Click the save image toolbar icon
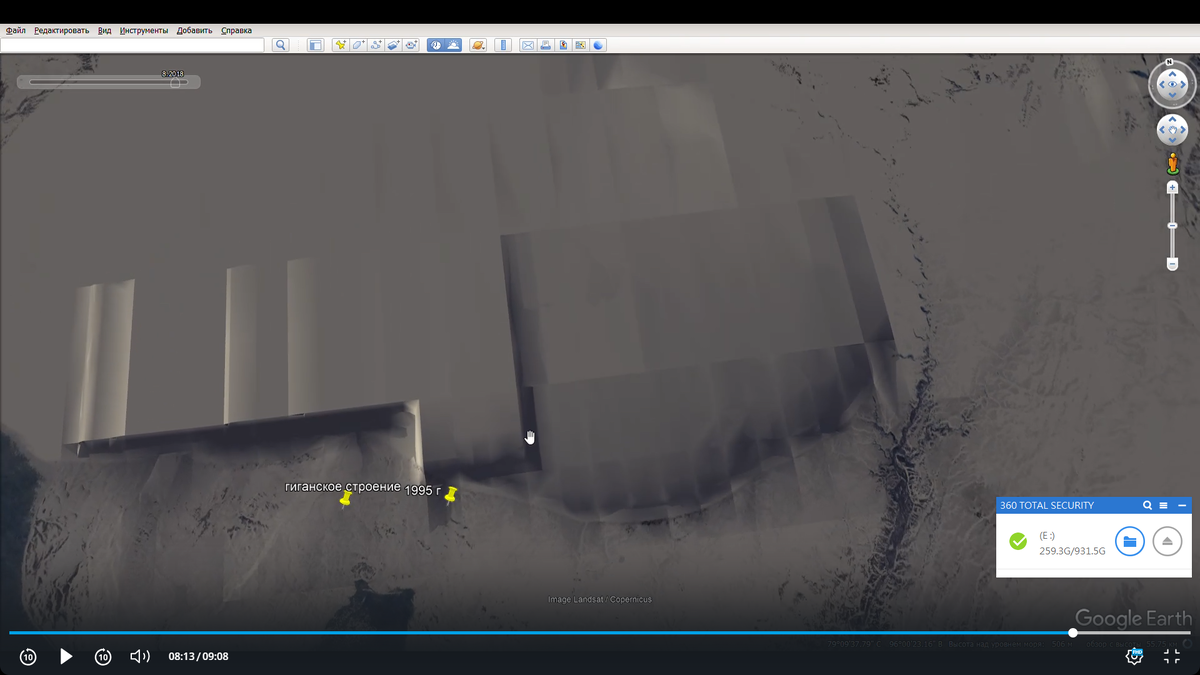Viewport: 1200px width, 675px height. tap(563, 45)
